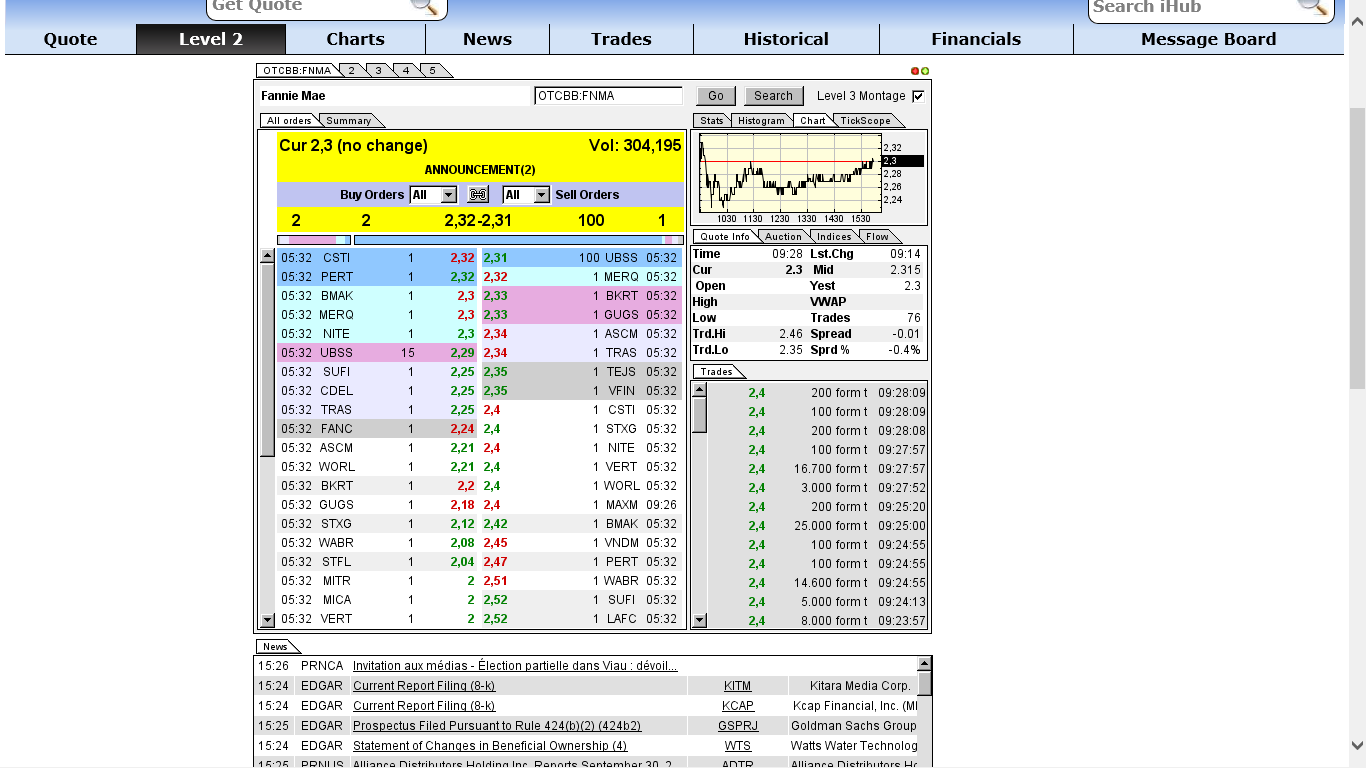Click the chain link icon between order filters
The height and width of the screenshot is (768, 1366).
(478, 195)
